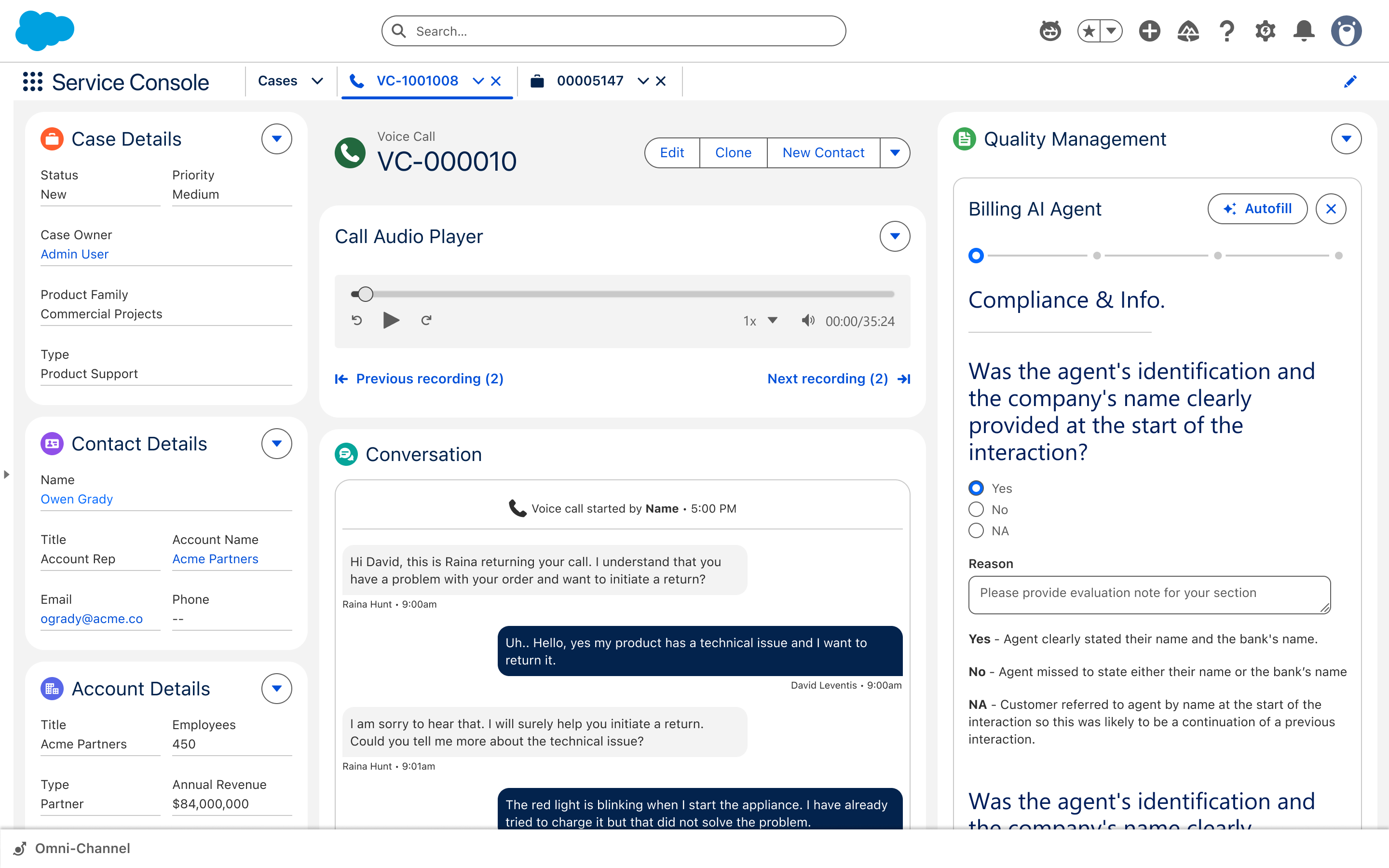Open the Help question mark
The height and width of the screenshot is (868, 1389).
1227,31
